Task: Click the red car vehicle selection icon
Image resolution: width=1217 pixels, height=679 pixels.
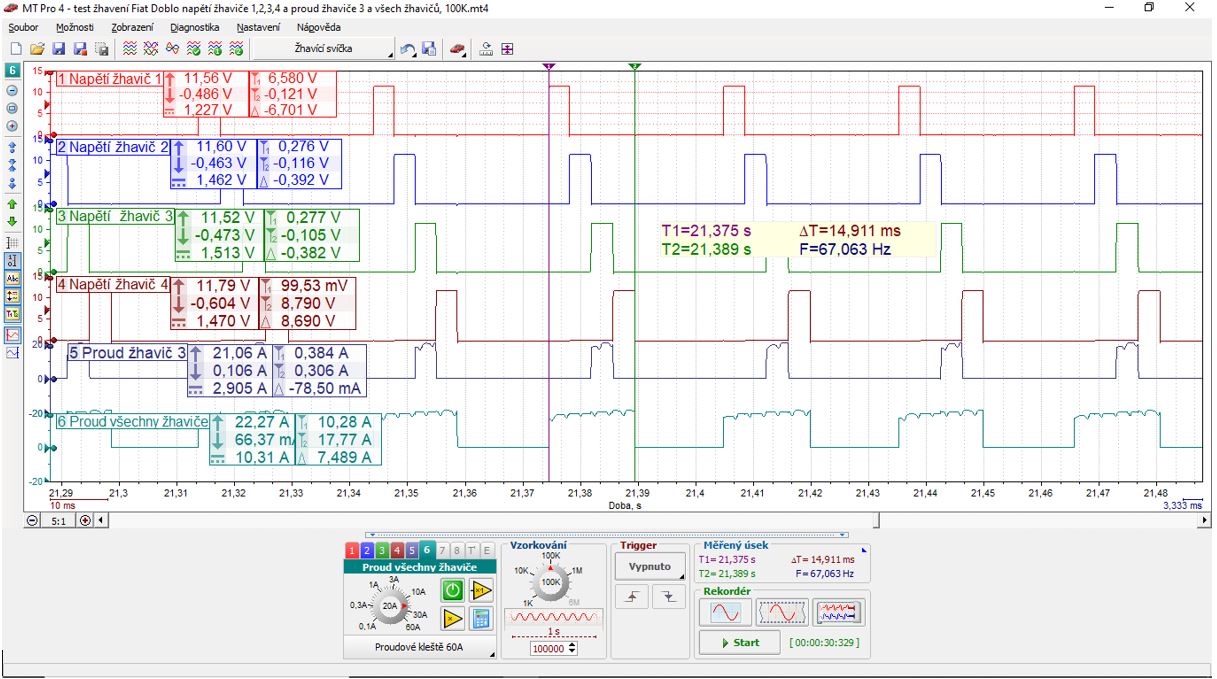Action: pos(457,48)
